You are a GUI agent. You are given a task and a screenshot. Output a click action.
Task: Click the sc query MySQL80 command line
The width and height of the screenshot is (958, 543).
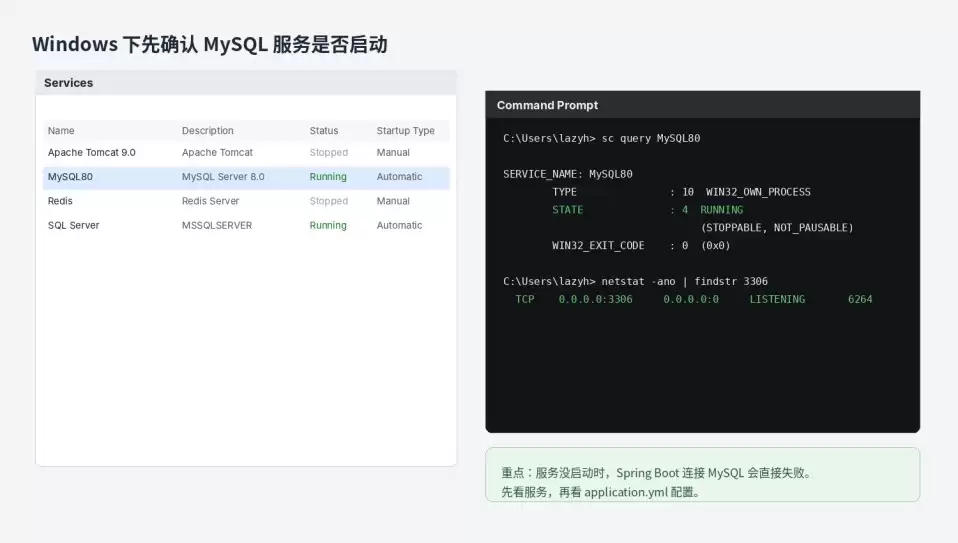[x=602, y=139]
